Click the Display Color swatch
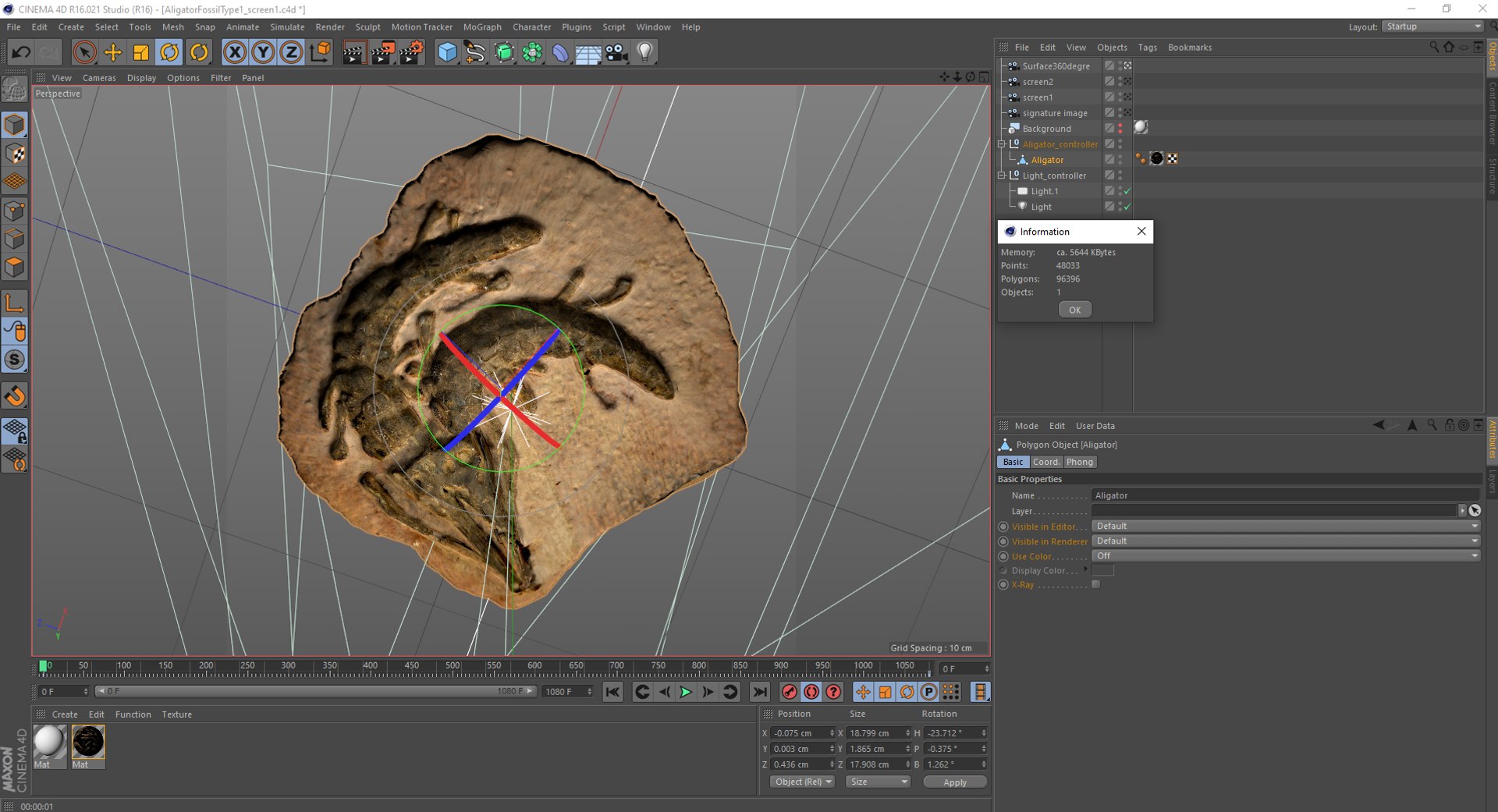This screenshot has height=812, width=1498. coord(1102,570)
